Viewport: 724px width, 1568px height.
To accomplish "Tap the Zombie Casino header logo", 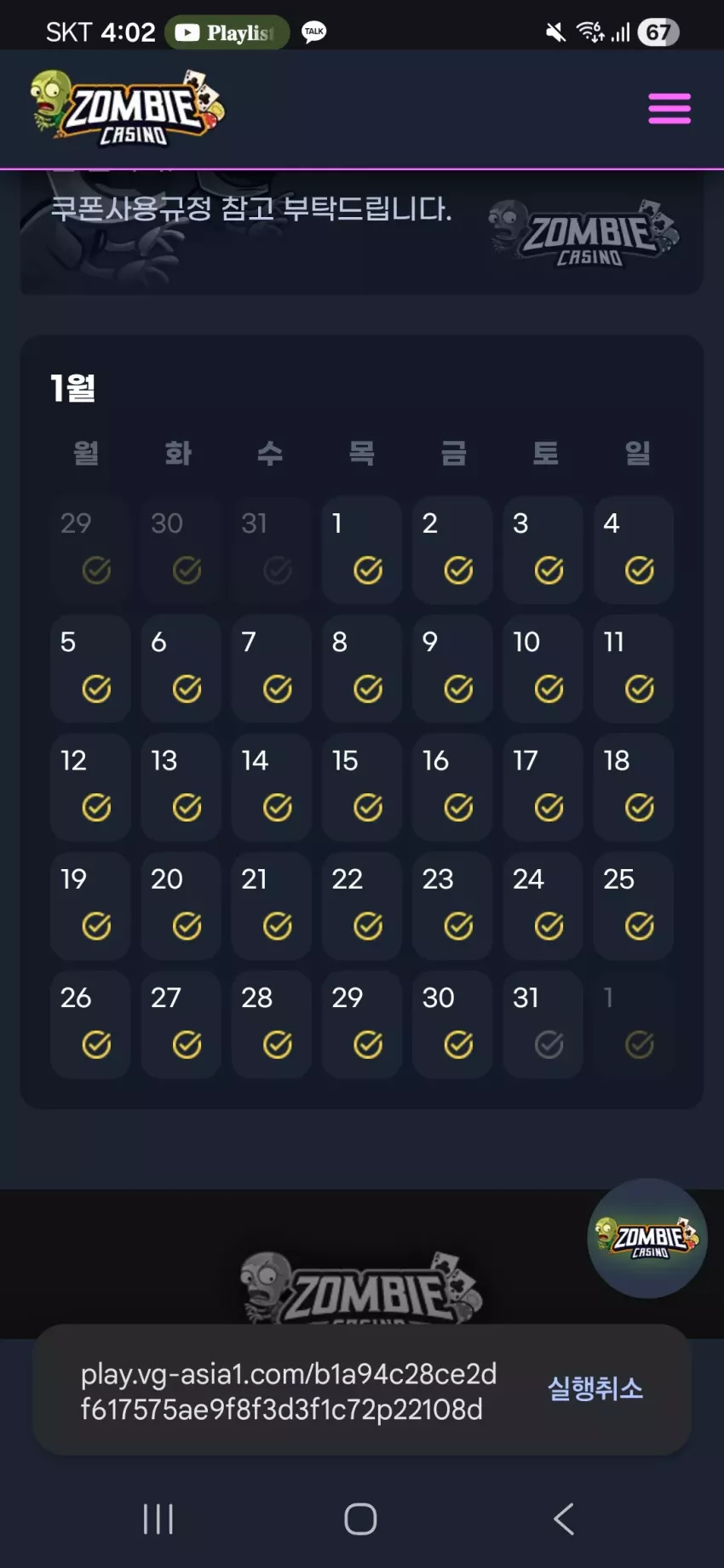I will [x=128, y=108].
